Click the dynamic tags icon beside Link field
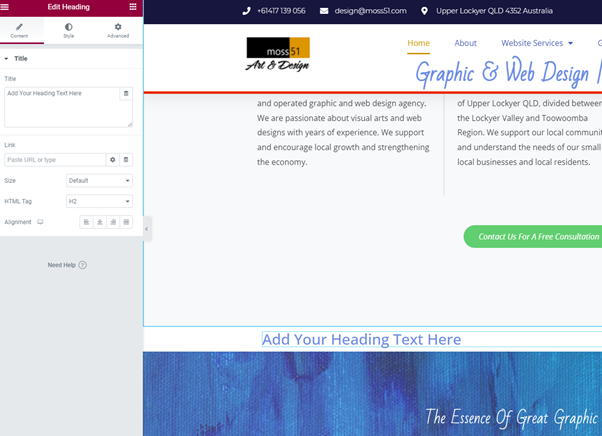The height and width of the screenshot is (436, 602). click(126, 160)
